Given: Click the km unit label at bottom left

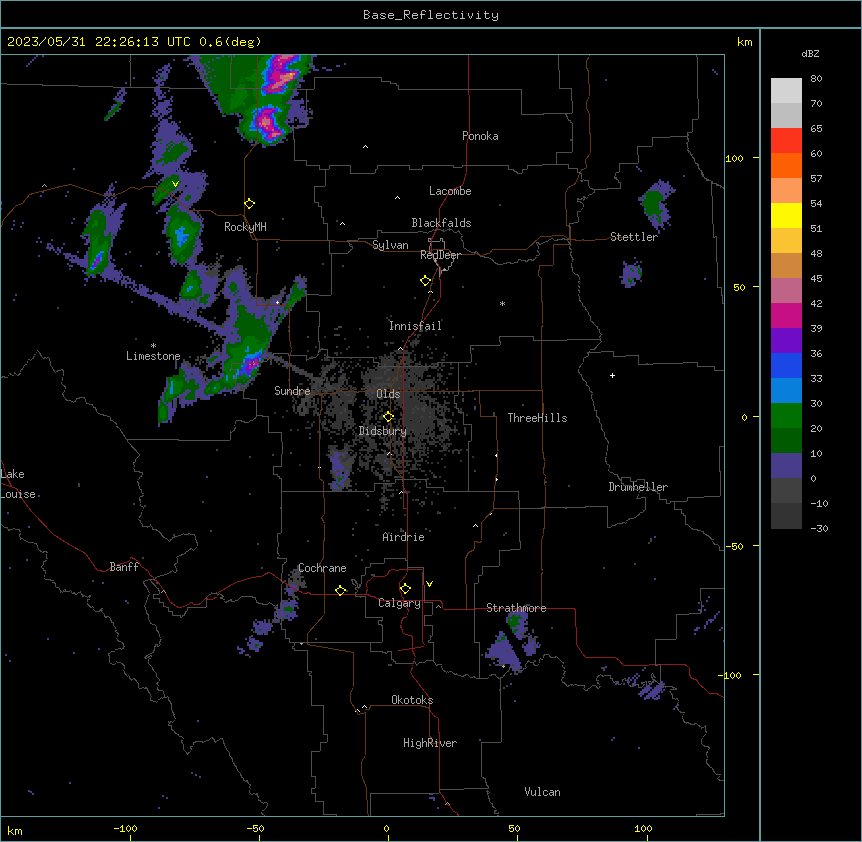Looking at the screenshot, I should pos(14,830).
